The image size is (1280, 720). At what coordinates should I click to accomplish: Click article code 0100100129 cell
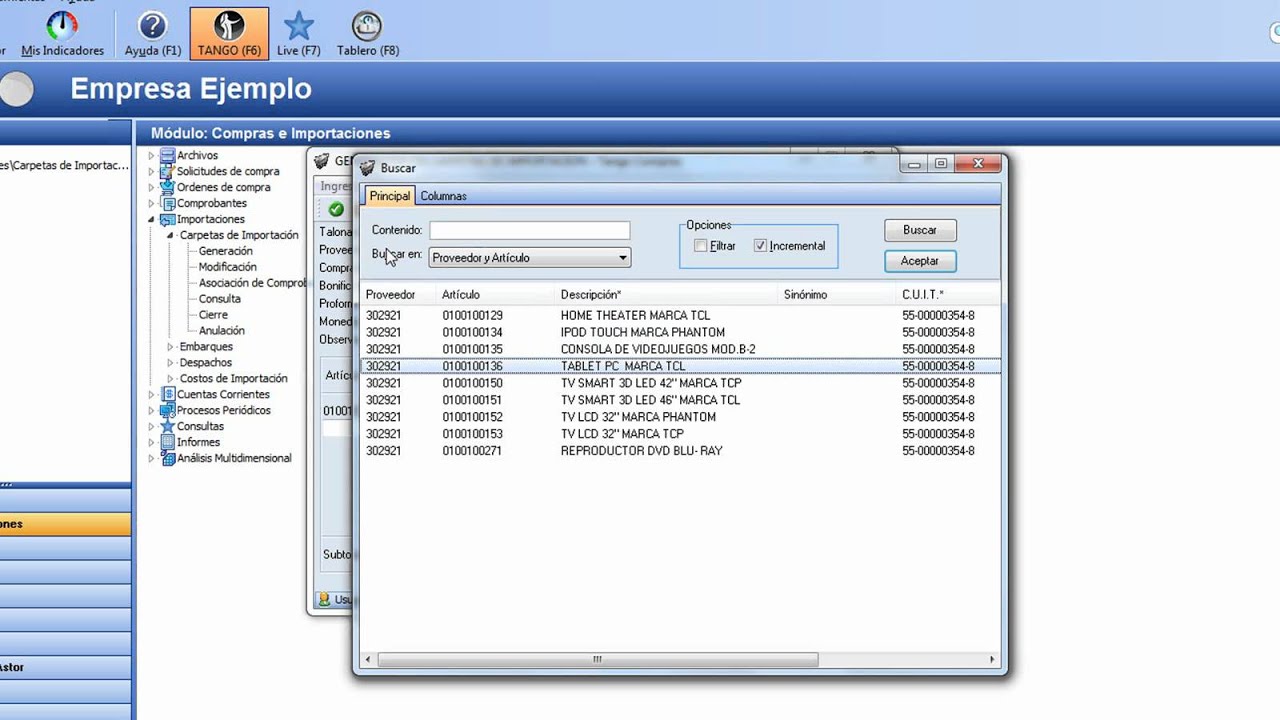[472, 315]
